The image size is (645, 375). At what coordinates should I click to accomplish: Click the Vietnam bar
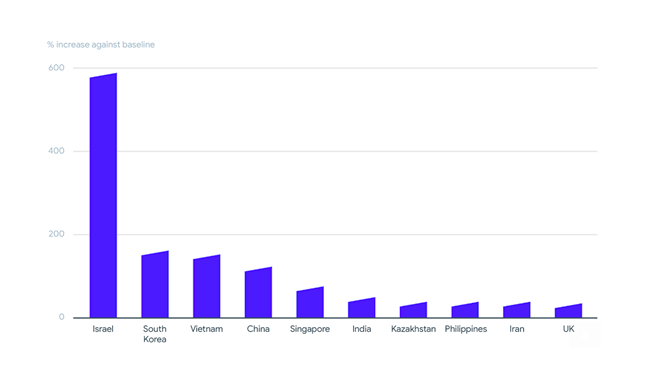(206, 287)
